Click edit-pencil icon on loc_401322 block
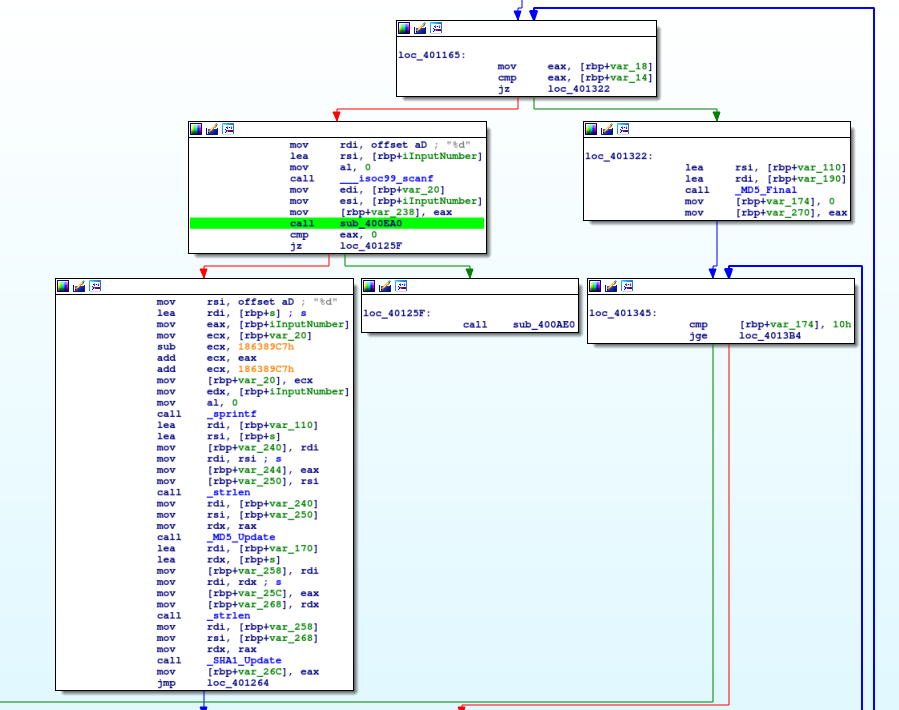Viewport: 899px width, 710px height. pos(607,129)
